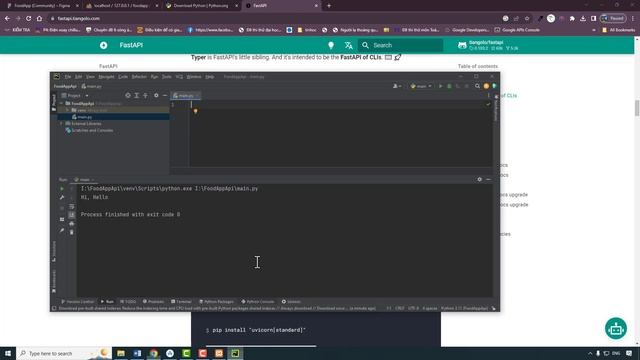The width and height of the screenshot is (640, 360).
Task: Click the PyCharm Debug bug icon
Action: click(x=449, y=86)
